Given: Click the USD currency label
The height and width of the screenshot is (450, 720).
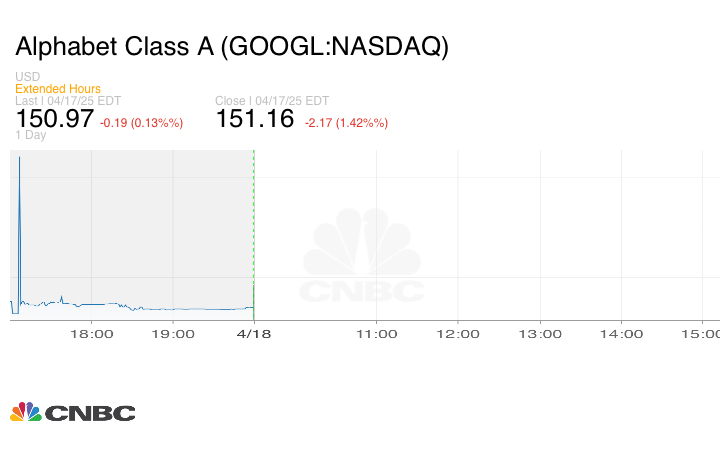Looking at the screenshot, I should (27, 77).
